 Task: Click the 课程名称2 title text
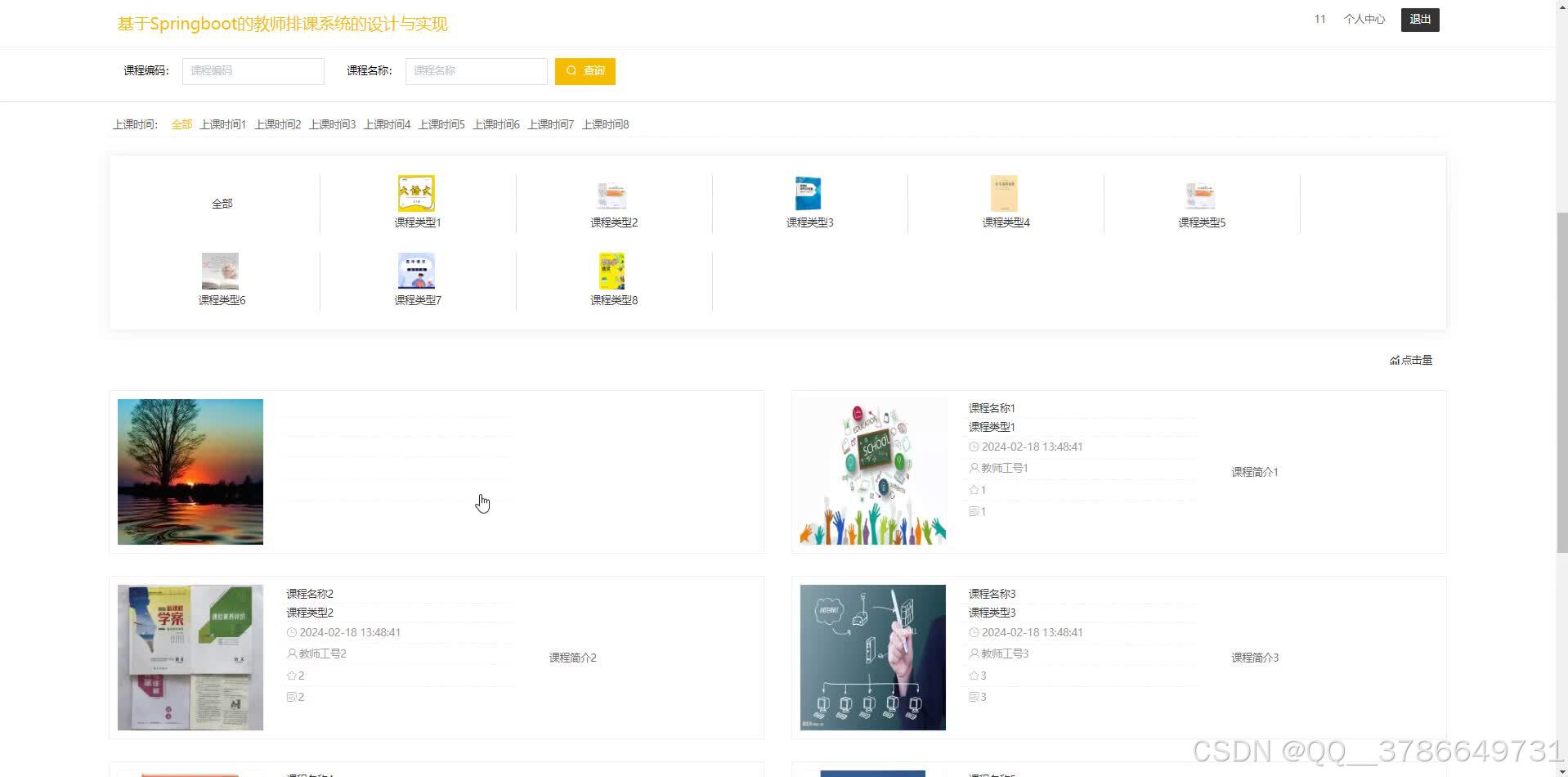point(310,594)
